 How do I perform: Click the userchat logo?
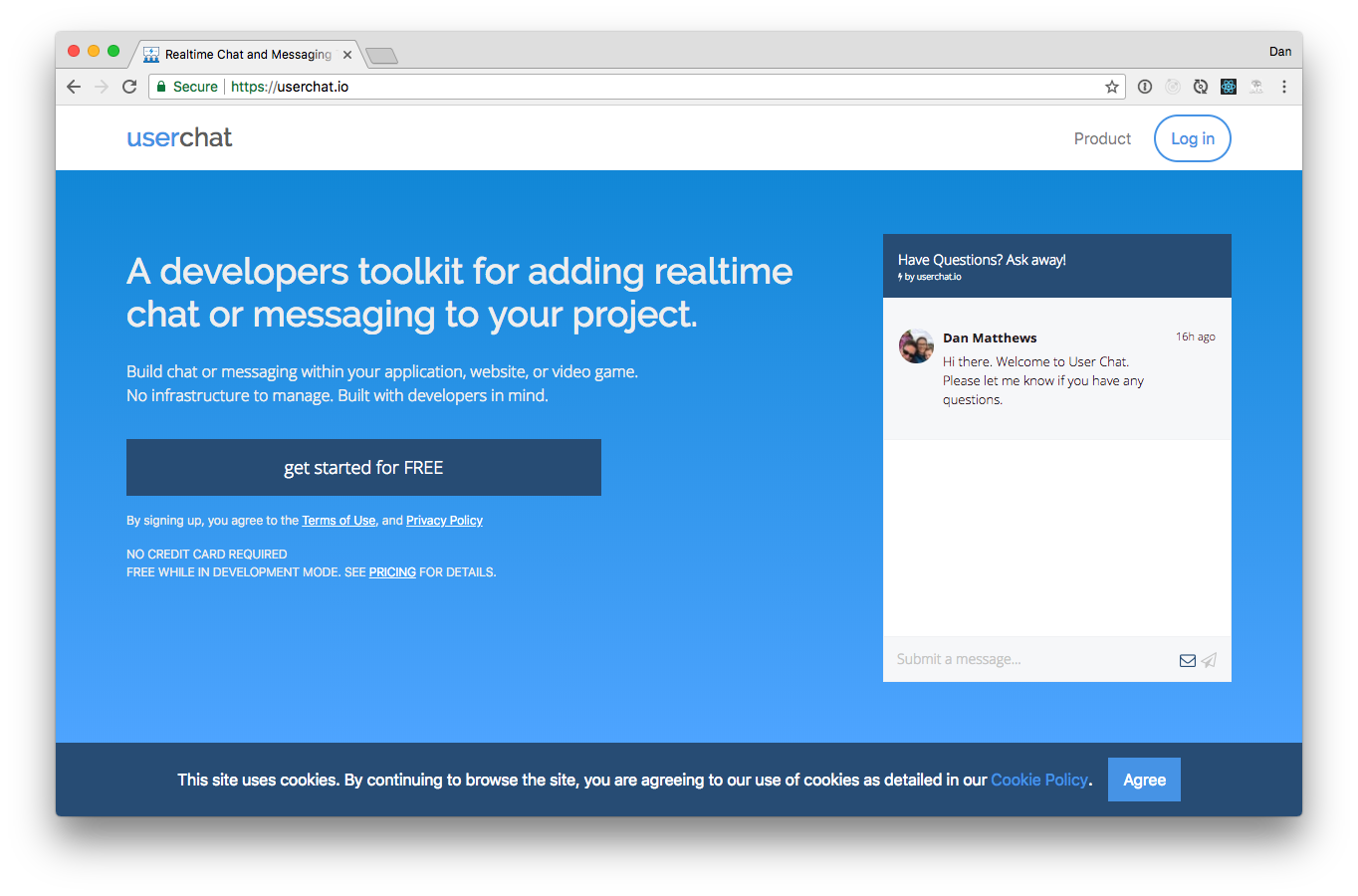click(x=179, y=137)
